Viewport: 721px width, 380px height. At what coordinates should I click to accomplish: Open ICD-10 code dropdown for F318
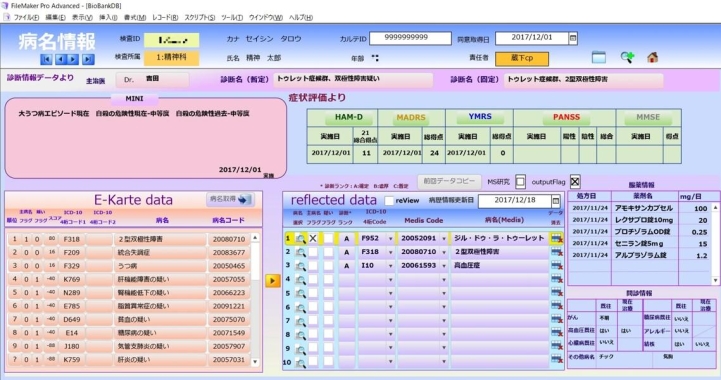click(x=390, y=253)
